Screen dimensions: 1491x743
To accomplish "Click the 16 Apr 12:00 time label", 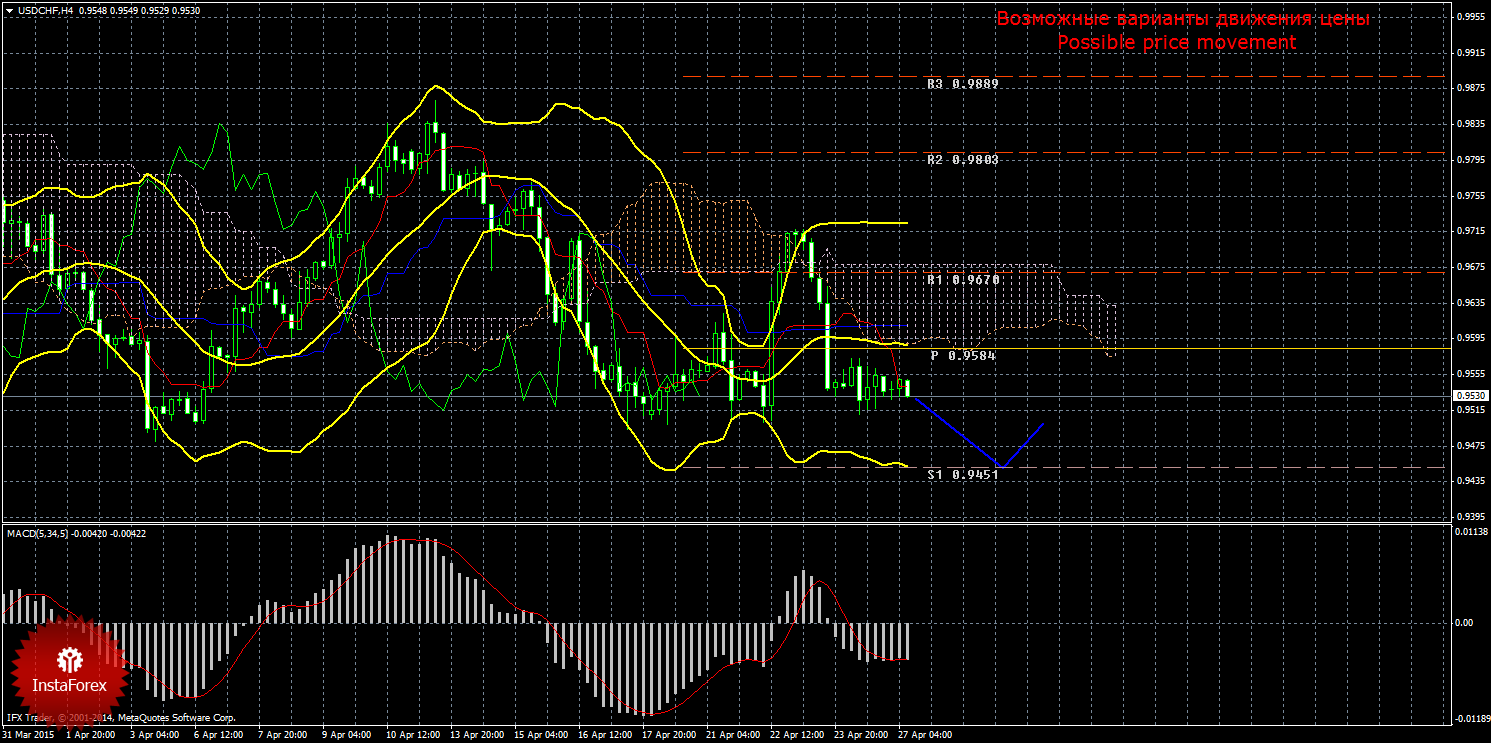I will coord(604,735).
